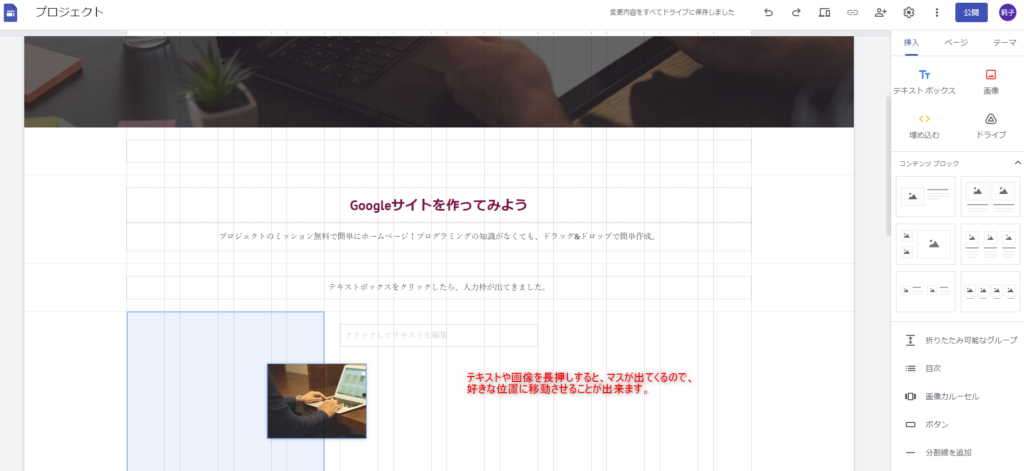Open the settings gear icon
This screenshot has height=471, width=1024.
click(x=908, y=13)
